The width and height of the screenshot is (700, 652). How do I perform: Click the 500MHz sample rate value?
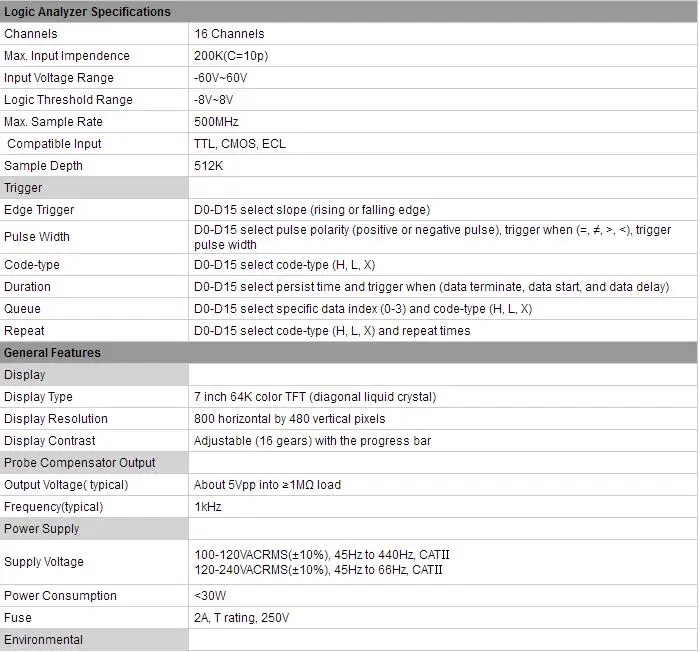coord(217,121)
